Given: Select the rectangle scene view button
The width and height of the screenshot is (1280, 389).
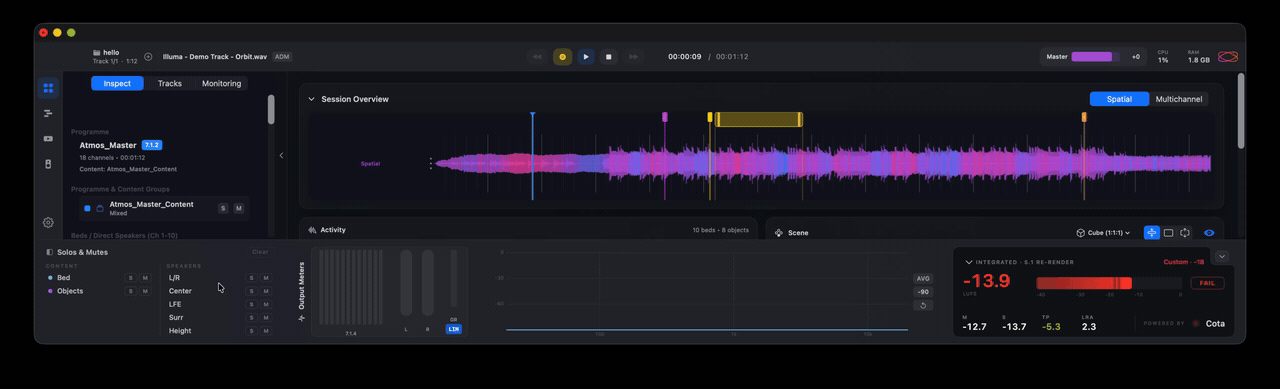Looking at the screenshot, I should tap(1168, 232).
